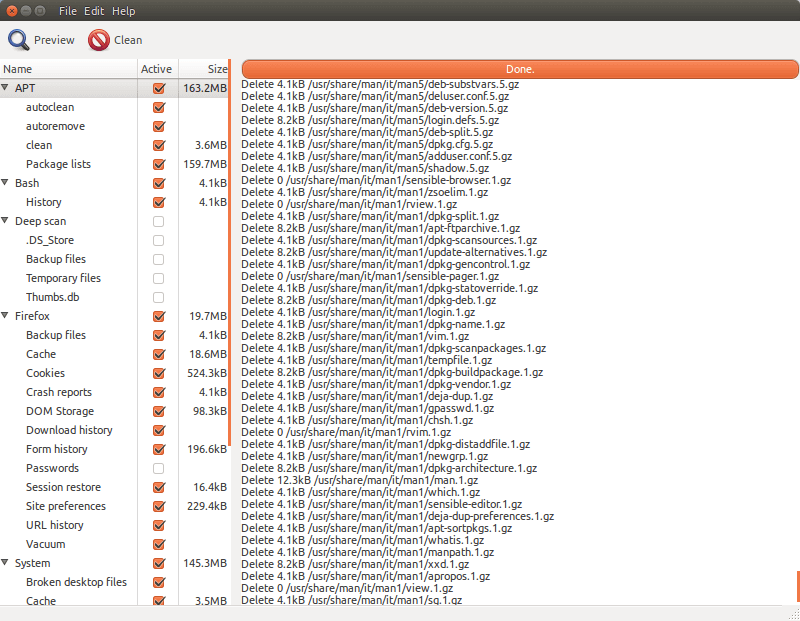Uncheck APT autoremove option
The image size is (800, 621).
(159, 126)
